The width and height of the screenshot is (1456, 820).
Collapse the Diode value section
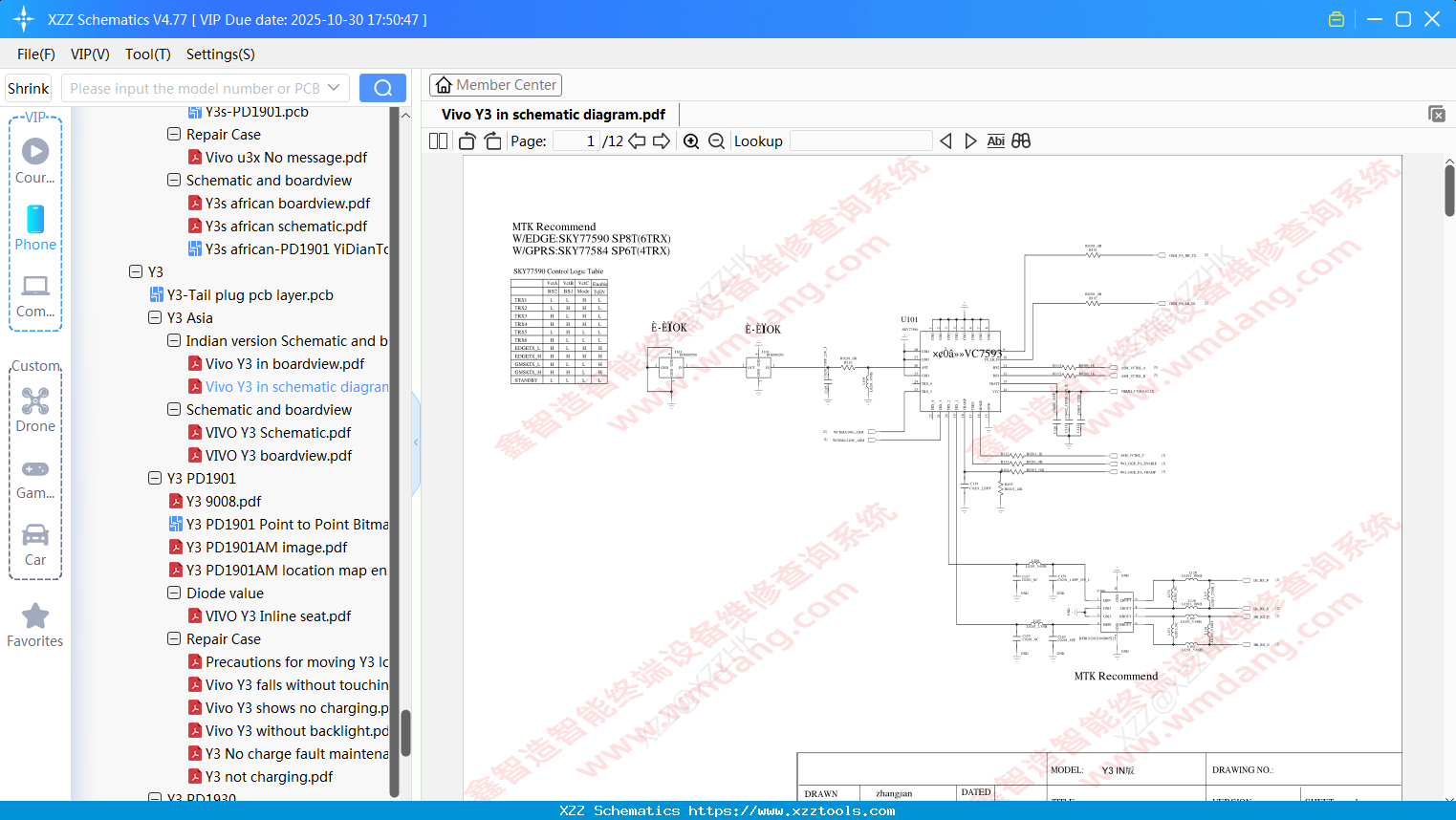click(174, 593)
